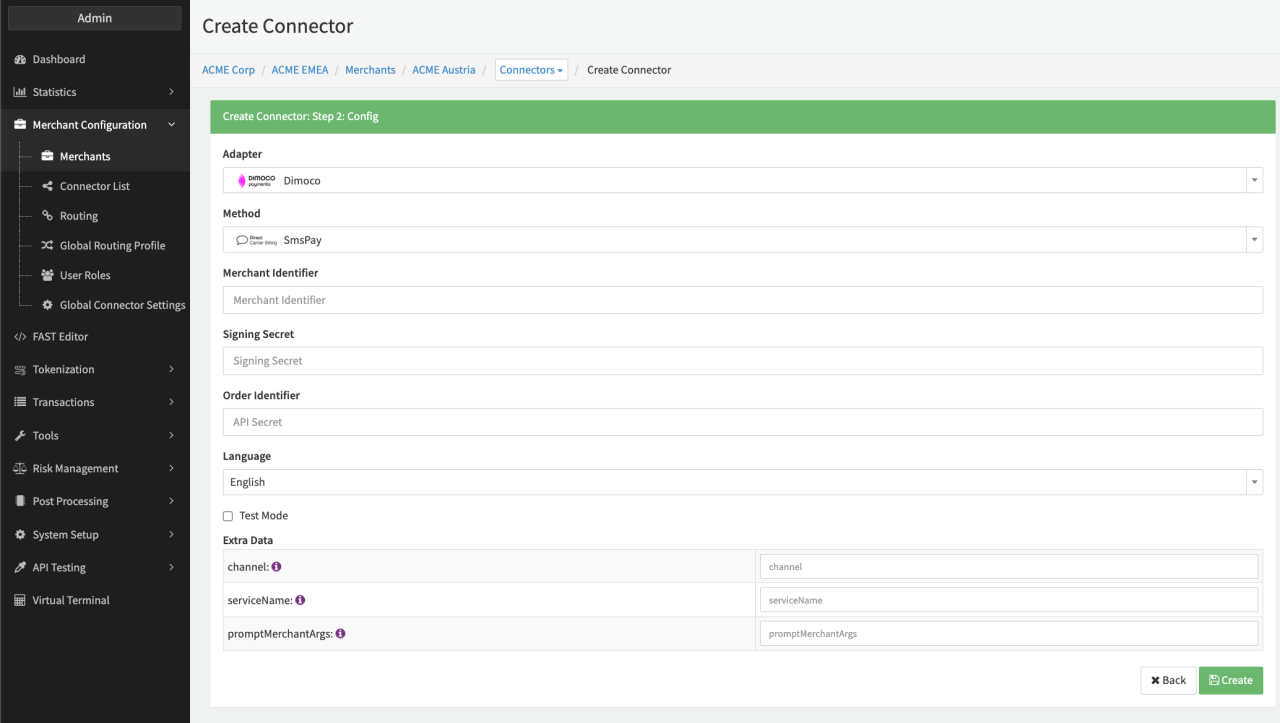Open the Adapter dropdown showing Dimoco
The width and height of the screenshot is (1280, 723).
[742, 181]
